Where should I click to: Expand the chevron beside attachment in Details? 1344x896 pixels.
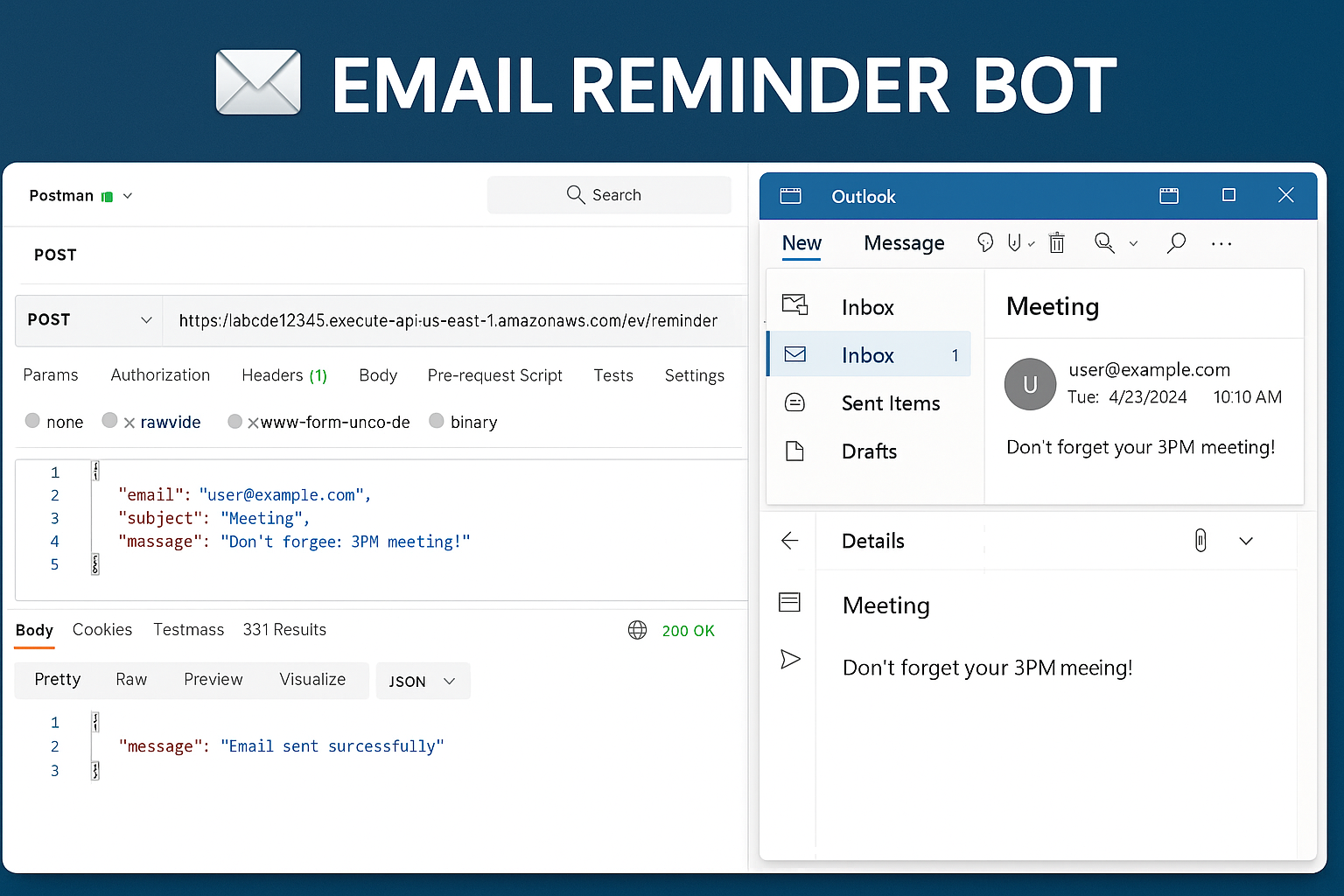1246,541
